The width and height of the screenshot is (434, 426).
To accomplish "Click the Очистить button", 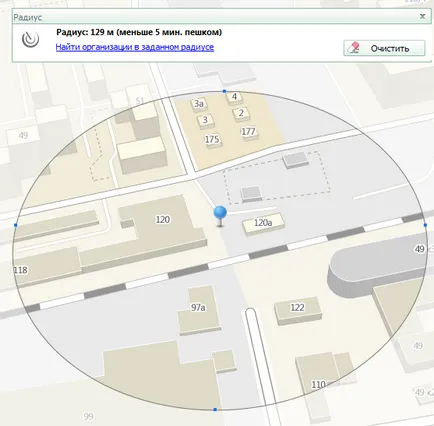I will (384, 48).
